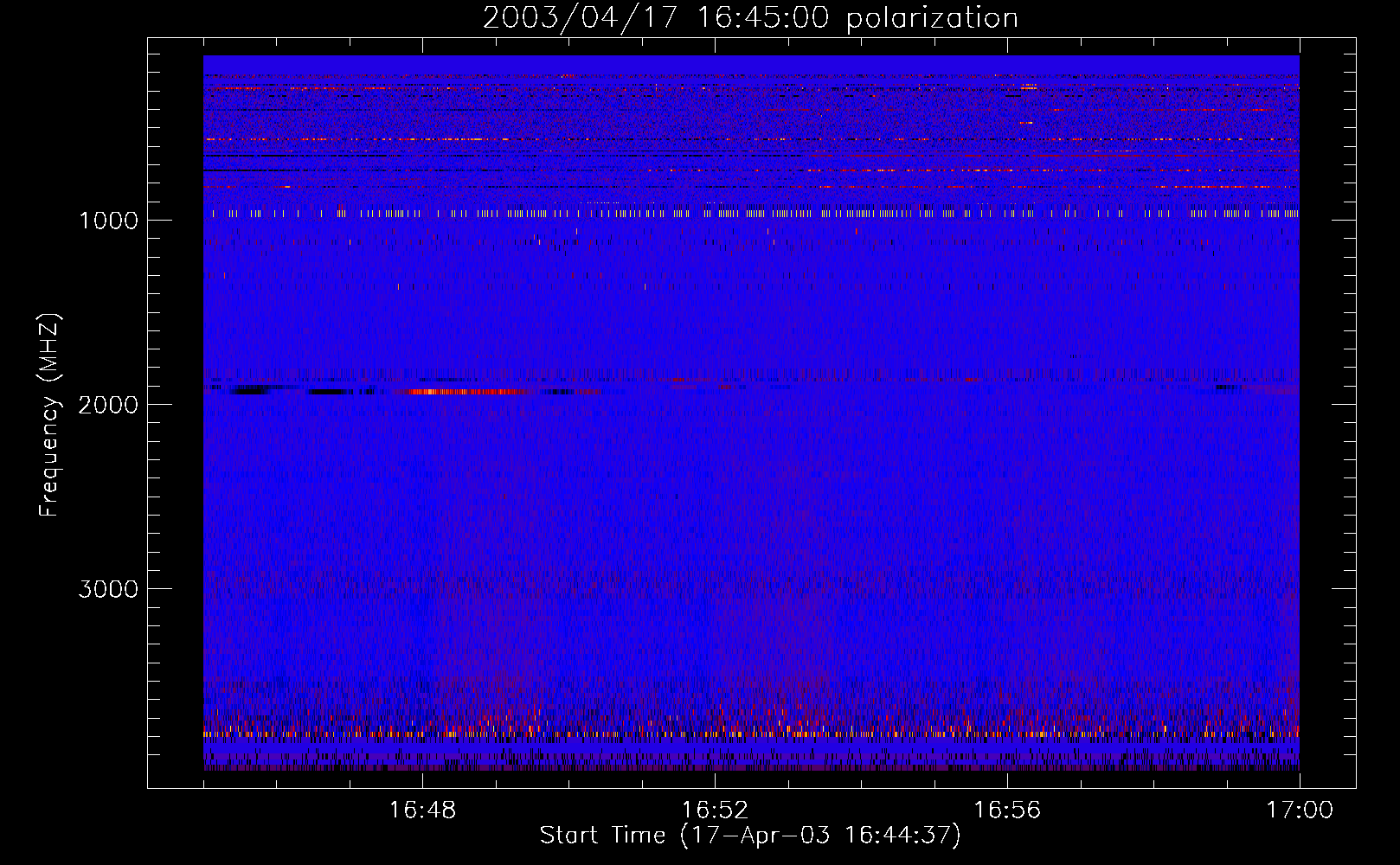Click the 2000 frequency tick label
Image resolution: width=1400 pixels, height=865 pixels.
pyautogui.click(x=108, y=405)
